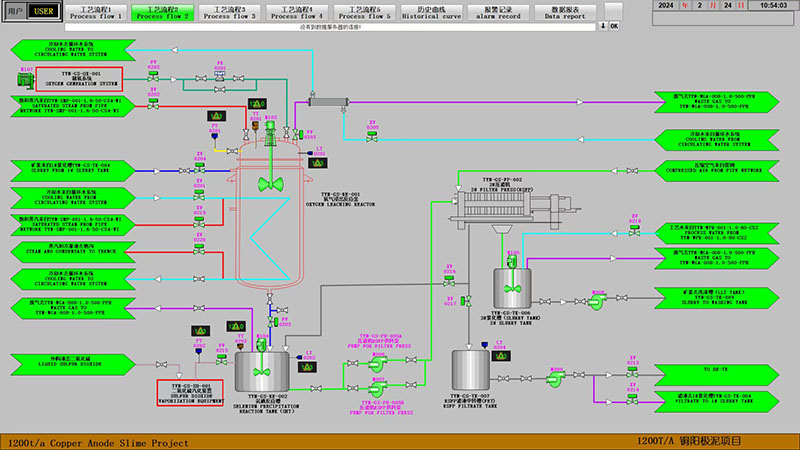This screenshot has width=800, height=450.
Task: Click the M107 motor icon
Action: [x=25, y=80]
